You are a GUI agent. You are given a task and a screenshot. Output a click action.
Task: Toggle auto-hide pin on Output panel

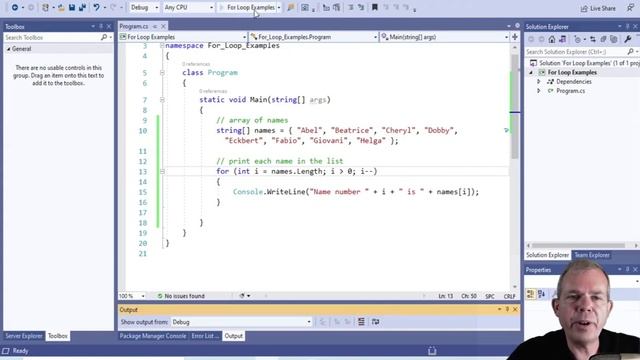(507, 309)
